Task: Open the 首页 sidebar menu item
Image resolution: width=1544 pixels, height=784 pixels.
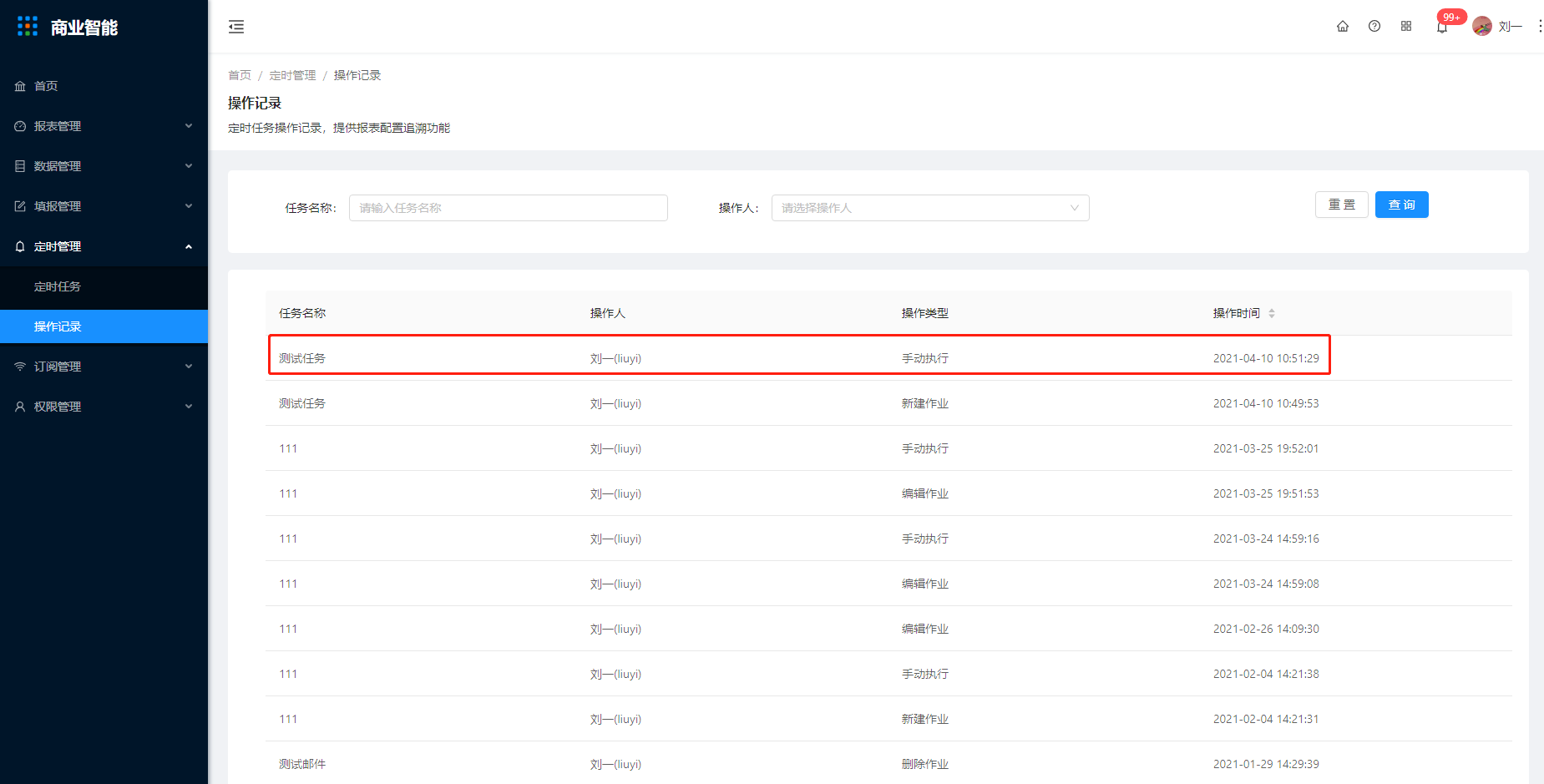Action: [104, 86]
